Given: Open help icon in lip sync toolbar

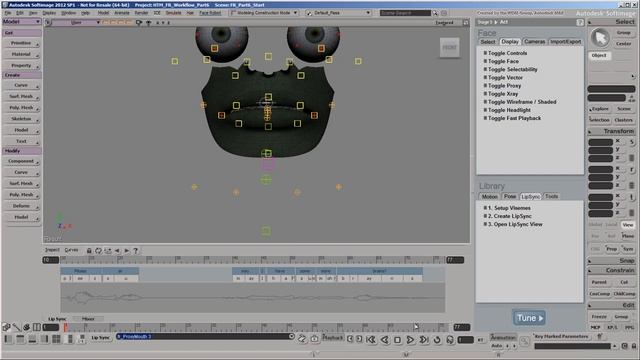Looking at the screenshot, I should coord(136,251).
